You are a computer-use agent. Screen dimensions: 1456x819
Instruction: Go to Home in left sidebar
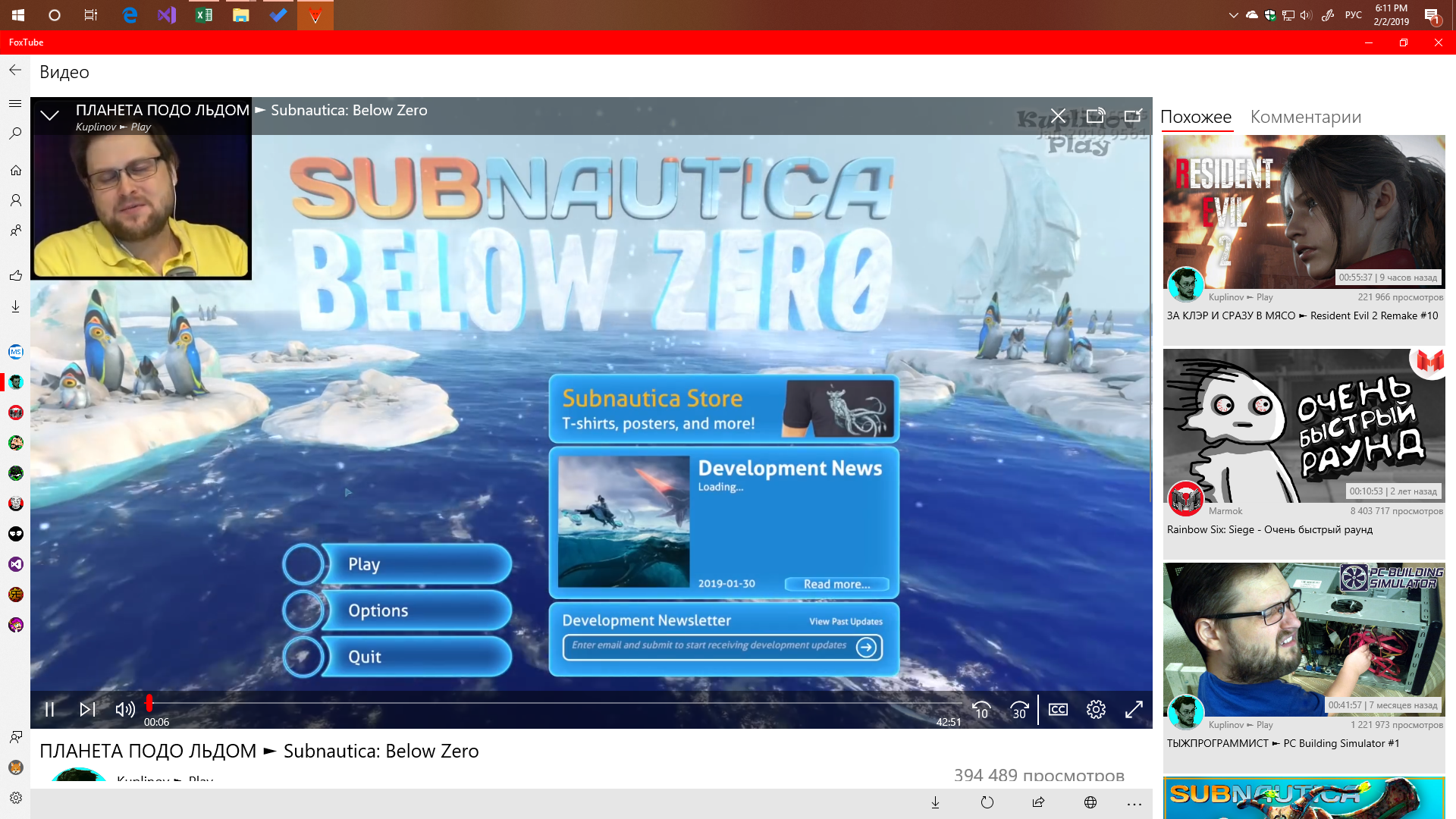pos(15,170)
